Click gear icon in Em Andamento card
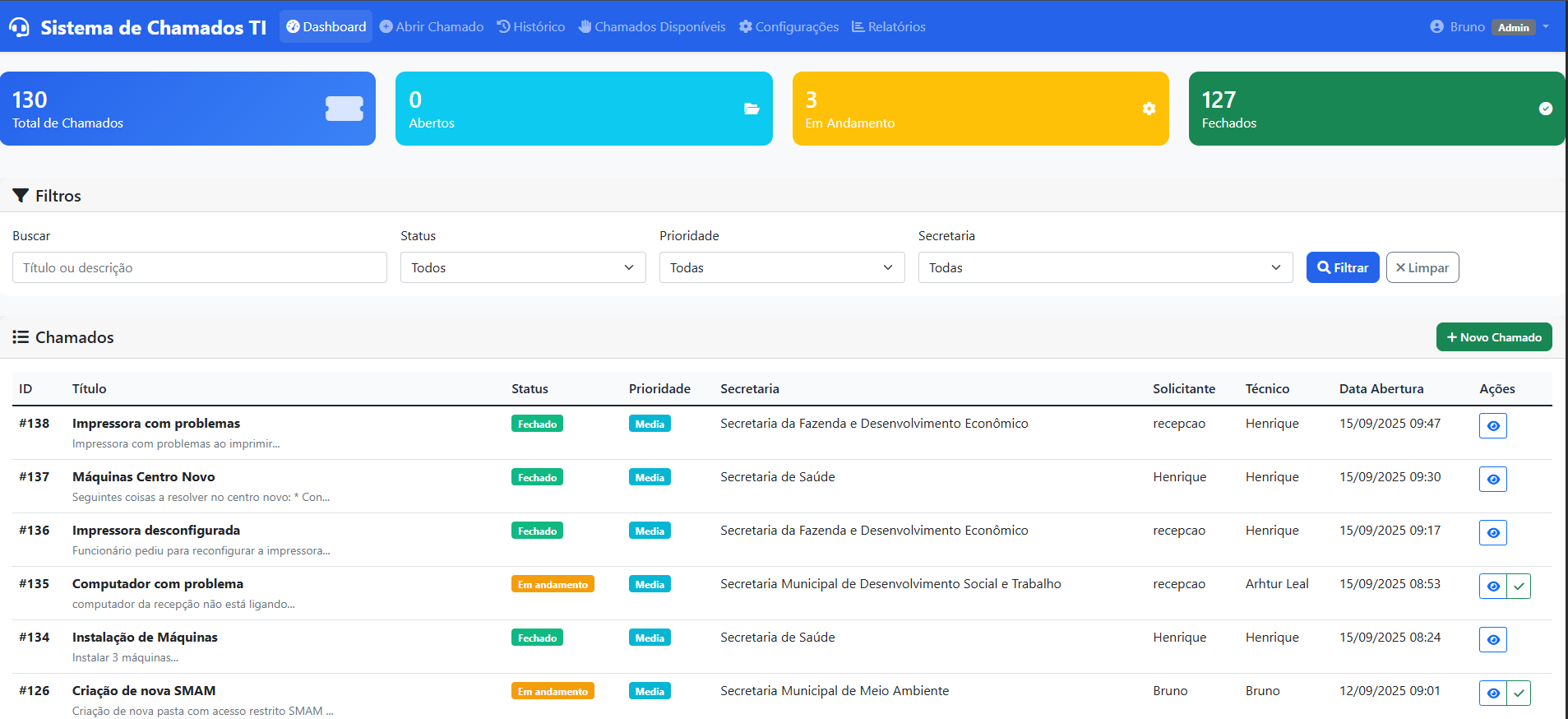 coord(1149,109)
